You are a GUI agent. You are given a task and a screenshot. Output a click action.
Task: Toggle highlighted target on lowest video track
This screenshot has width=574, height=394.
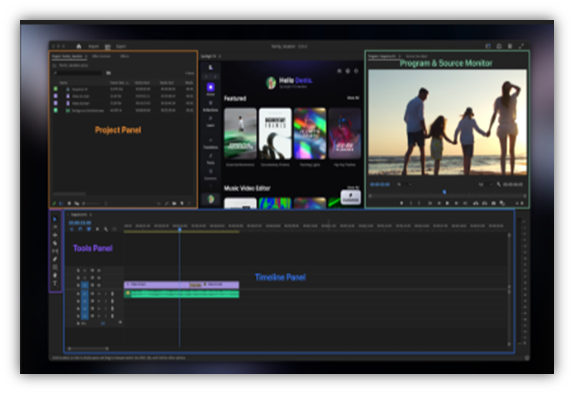pyautogui.click(x=85, y=285)
